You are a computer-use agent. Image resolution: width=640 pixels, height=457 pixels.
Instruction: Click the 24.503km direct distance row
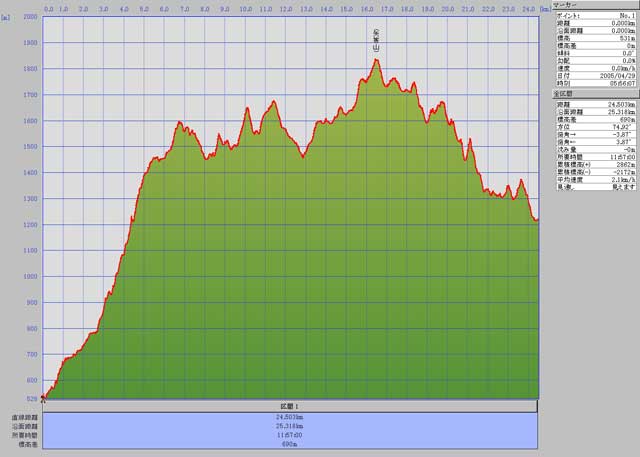click(x=291, y=417)
